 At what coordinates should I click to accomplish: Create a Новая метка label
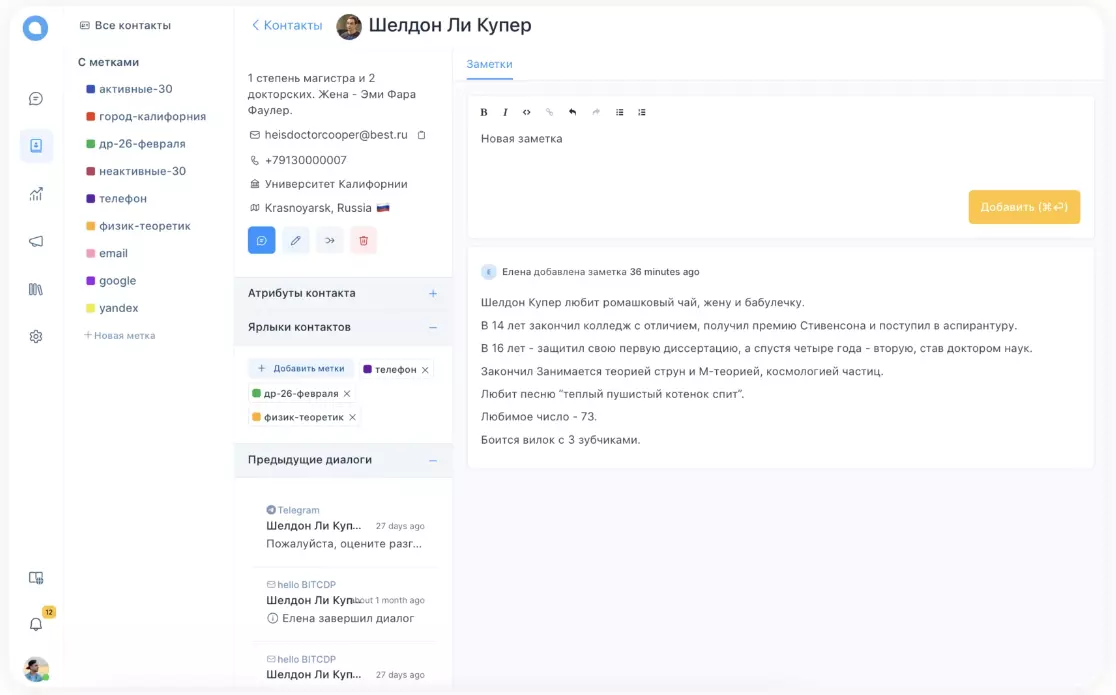pyautogui.click(x=120, y=335)
